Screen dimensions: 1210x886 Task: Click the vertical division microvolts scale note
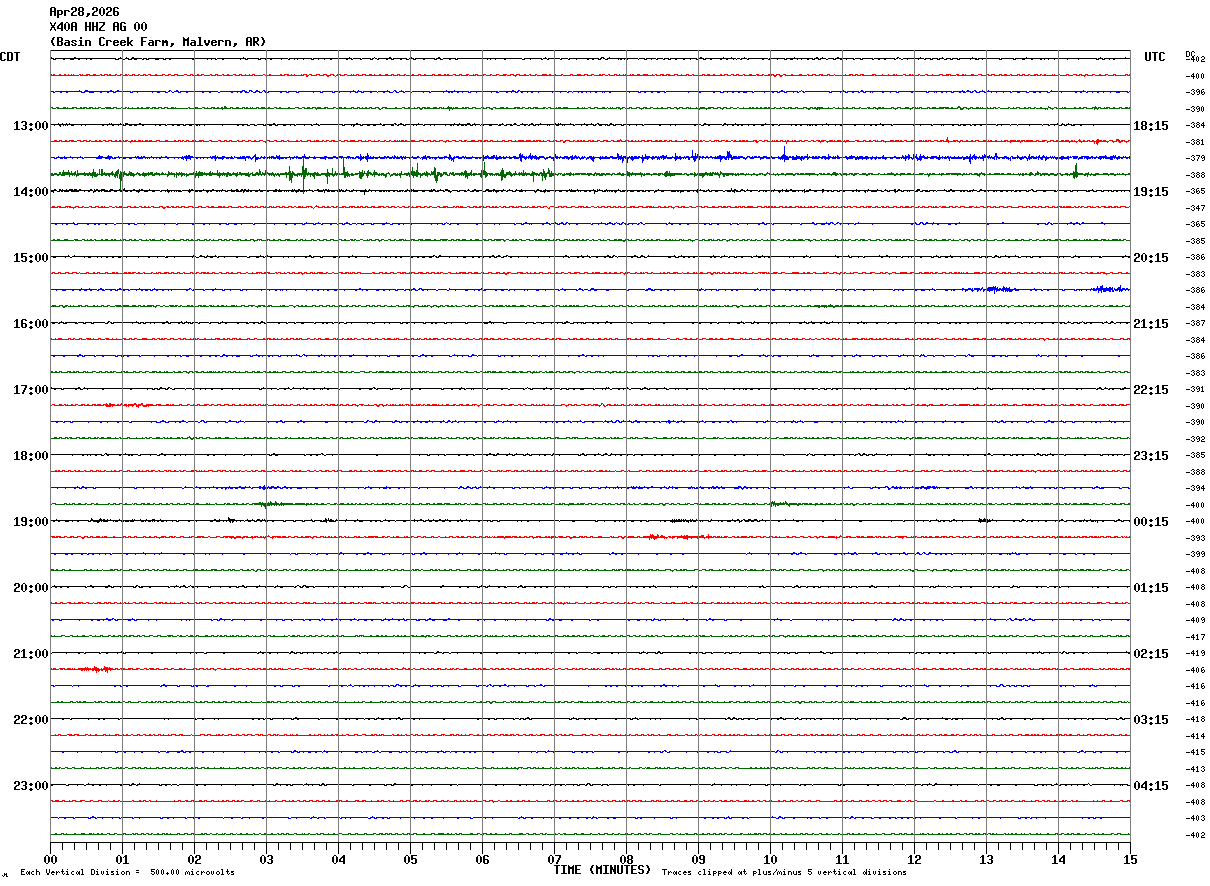click(127, 873)
